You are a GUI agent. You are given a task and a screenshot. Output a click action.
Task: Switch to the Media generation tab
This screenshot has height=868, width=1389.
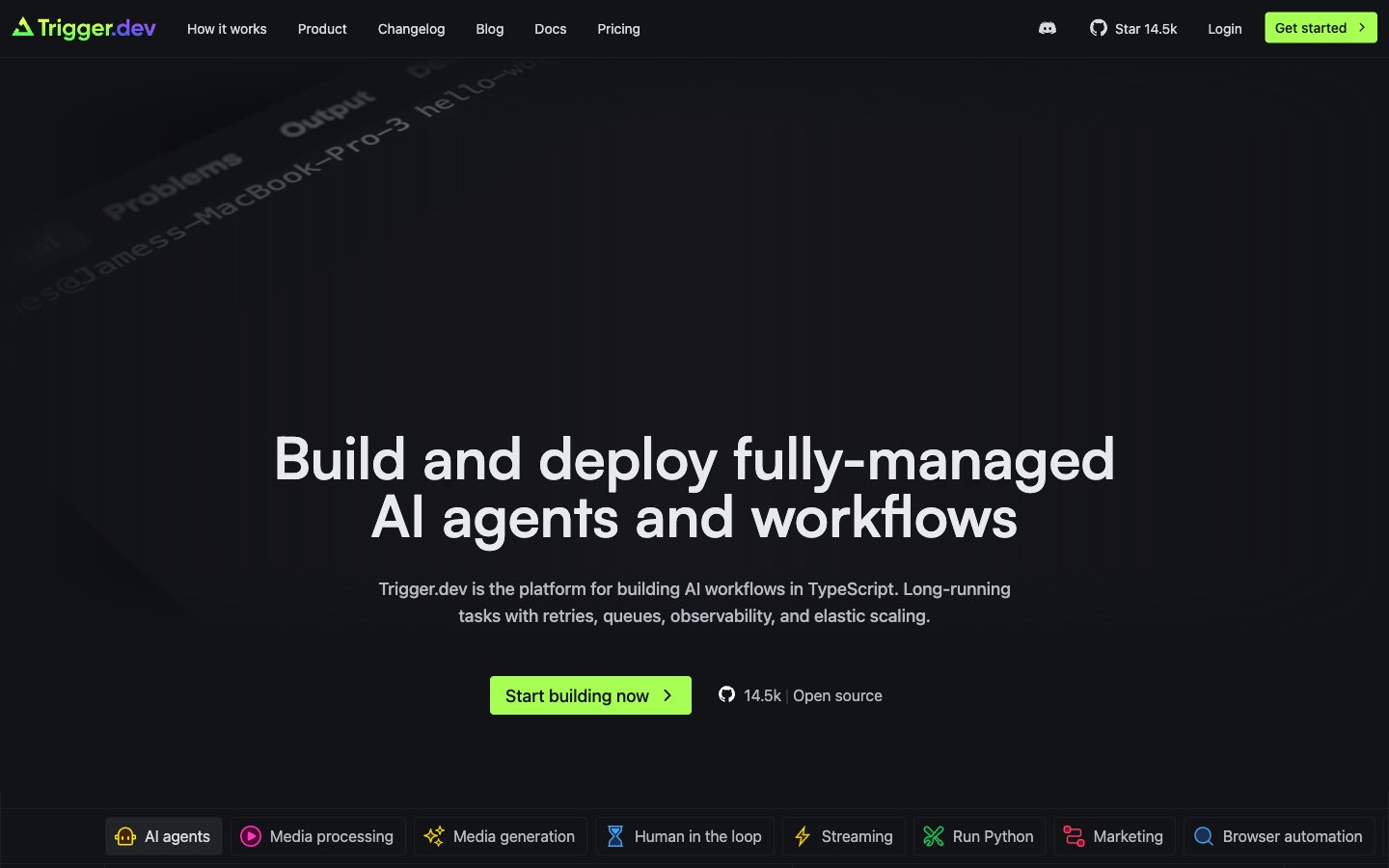click(501, 836)
